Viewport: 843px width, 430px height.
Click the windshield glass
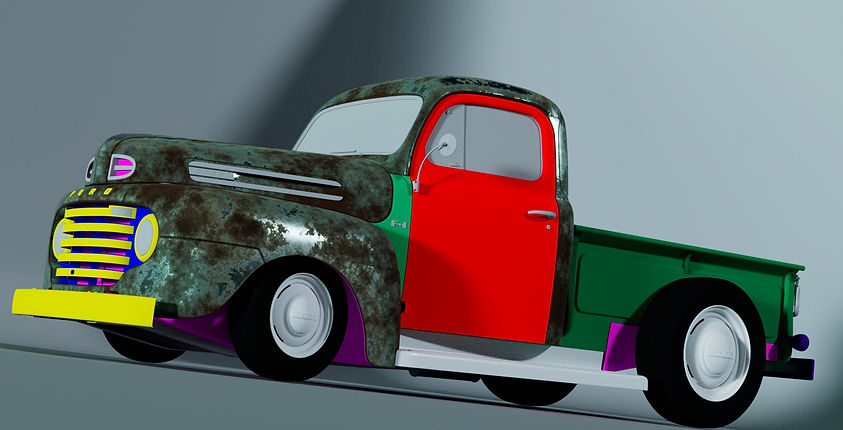click(359, 126)
